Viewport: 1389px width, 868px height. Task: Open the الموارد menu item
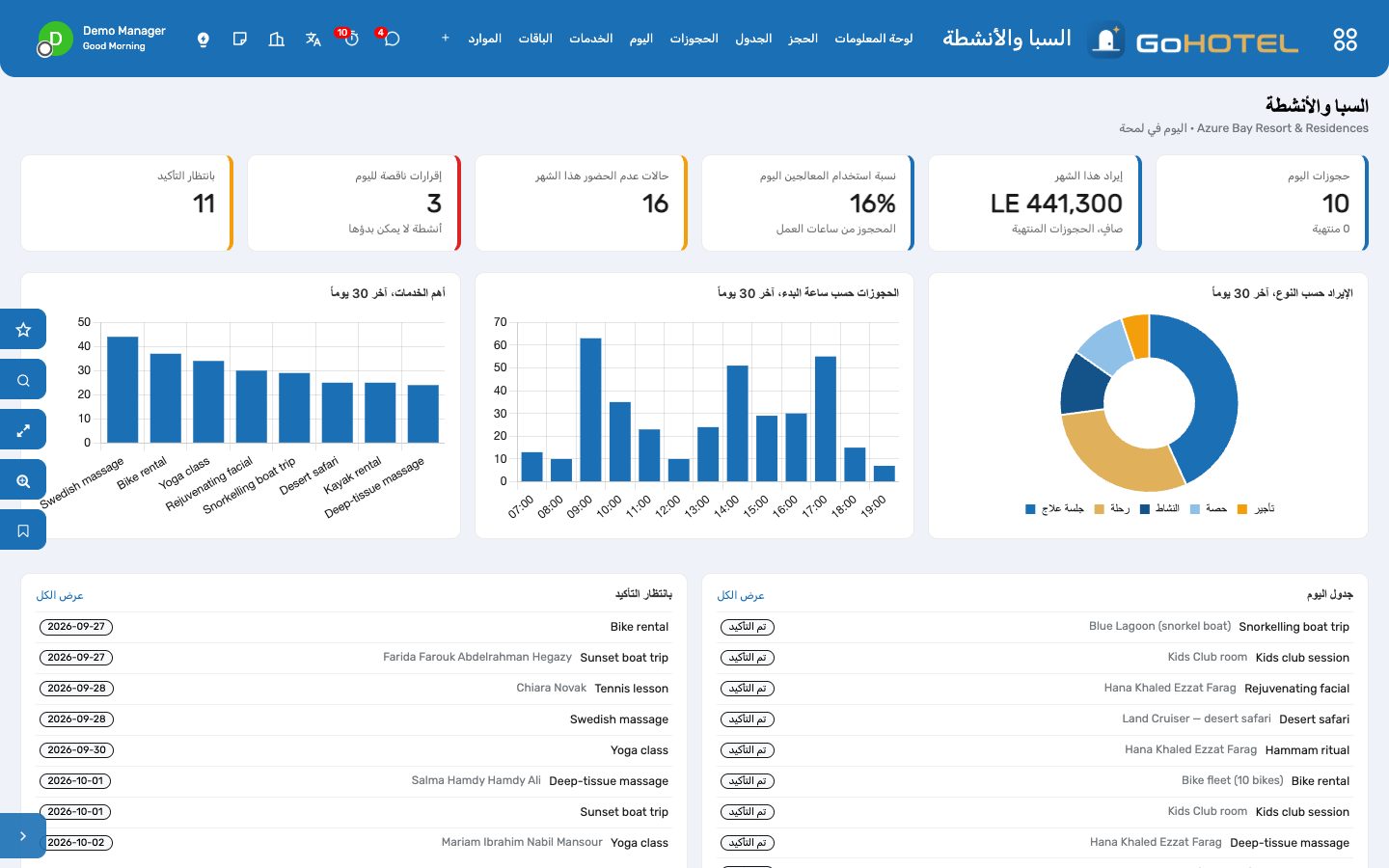[484, 39]
